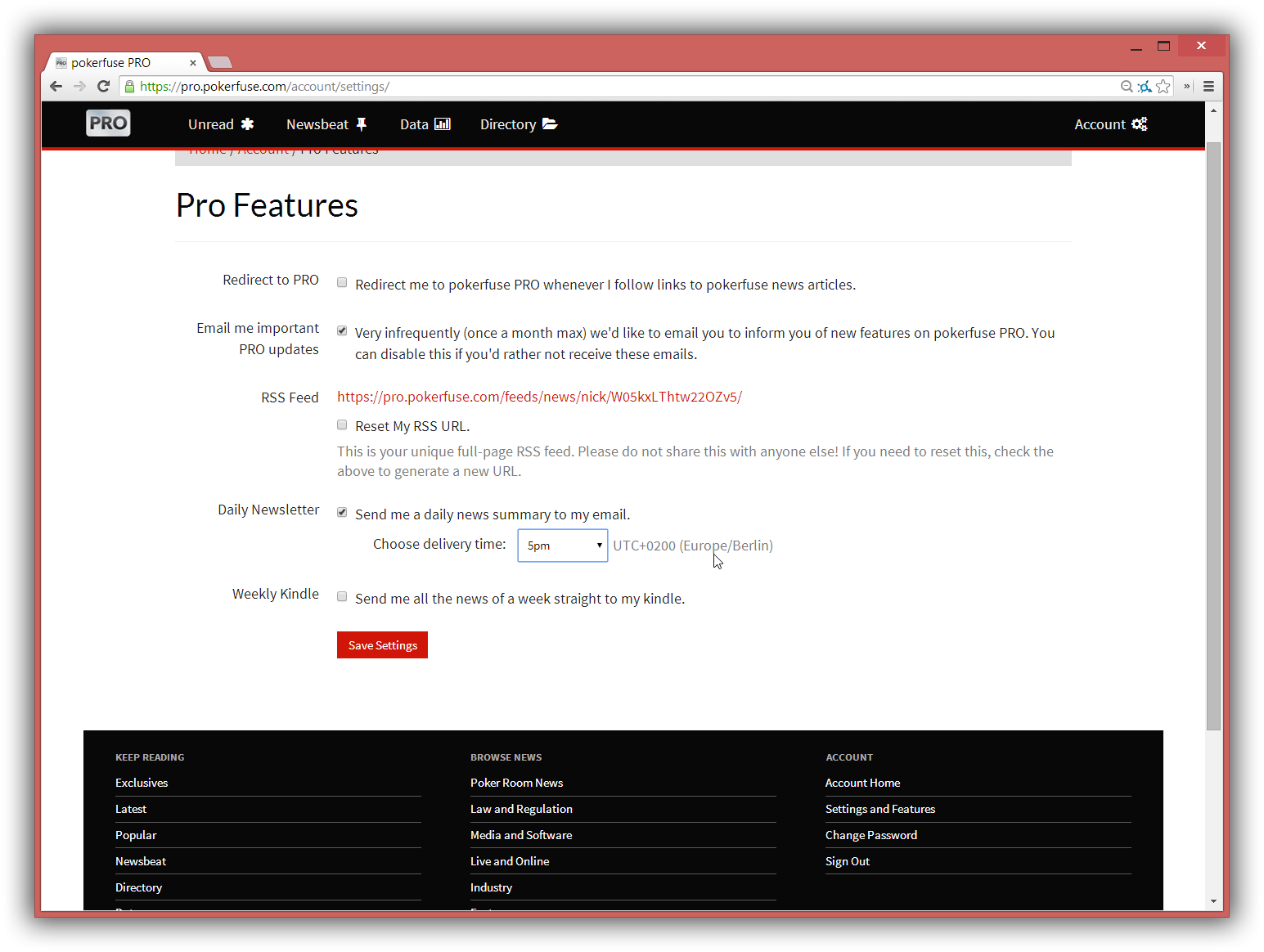The height and width of the screenshot is (952, 1264).
Task: Open the Latest footer link
Action: click(x=131, y=809)
